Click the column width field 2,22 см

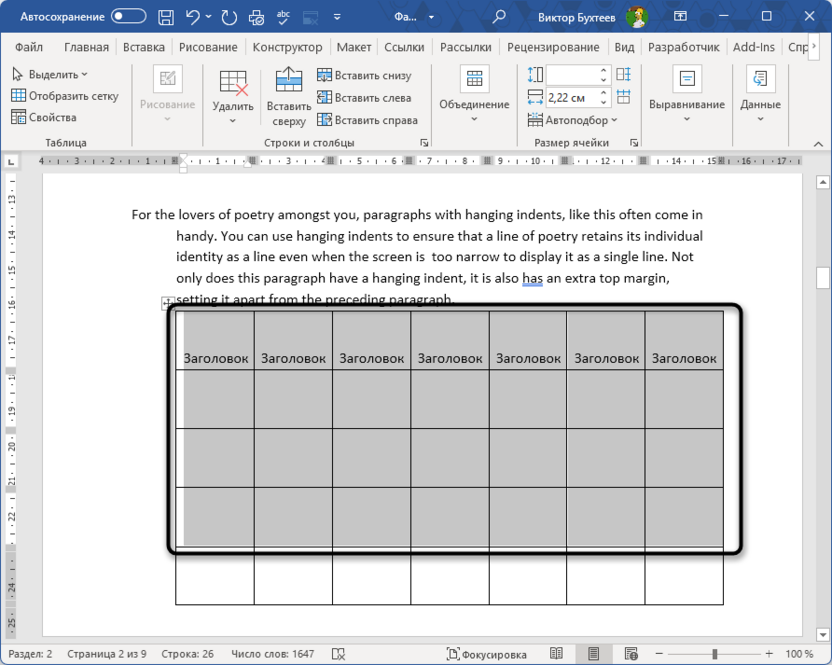(572, 98)
